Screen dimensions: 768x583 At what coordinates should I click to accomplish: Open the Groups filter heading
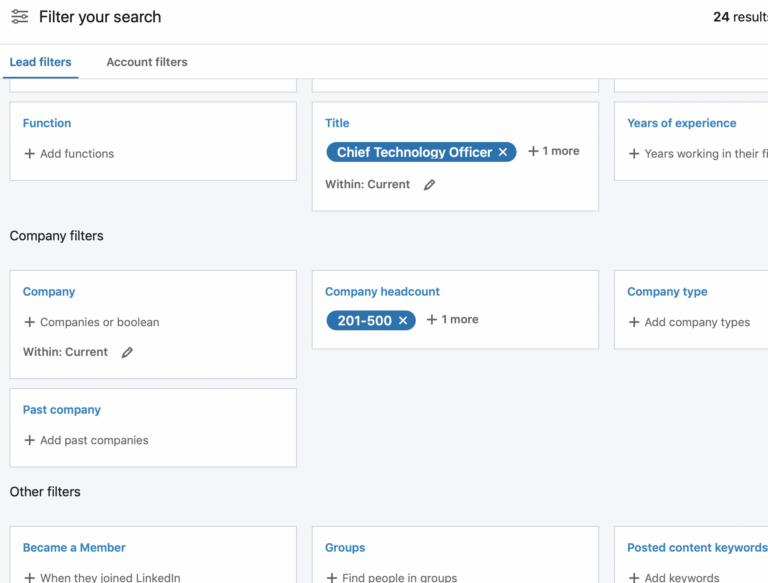[345, 548]
